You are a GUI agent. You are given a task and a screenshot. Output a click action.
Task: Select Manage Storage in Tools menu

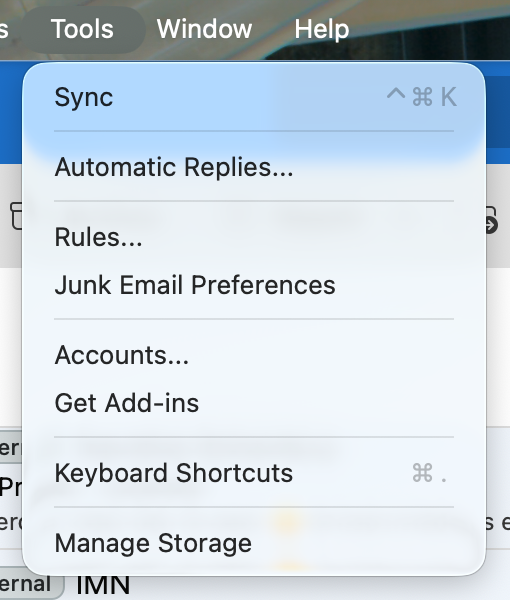pyautogui.click(x=254, y=543)
